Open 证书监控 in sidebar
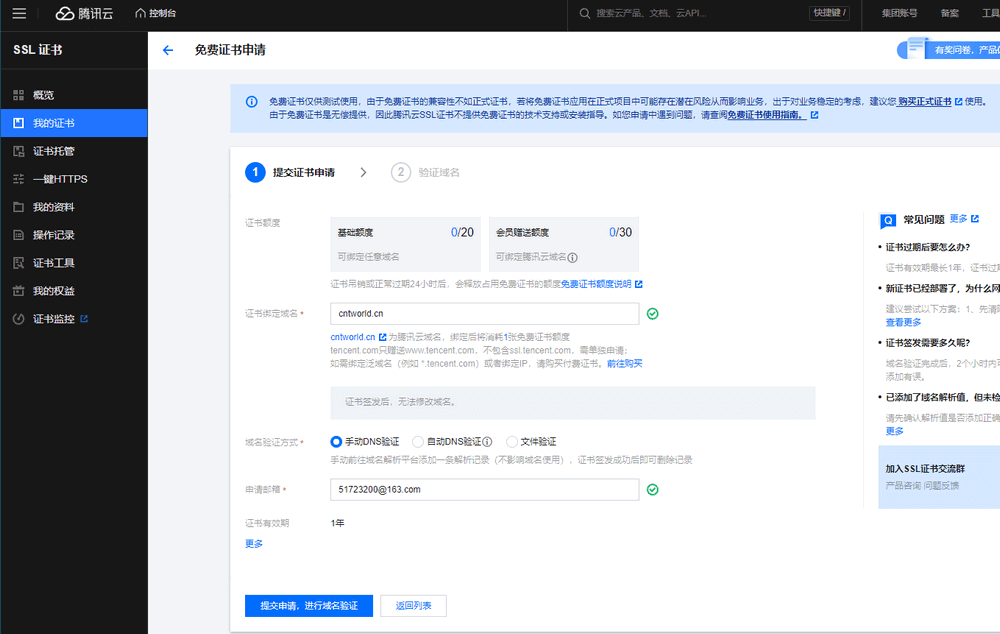Image resolution: width=1000 pixels, height=634 pixels. point(53,319)
